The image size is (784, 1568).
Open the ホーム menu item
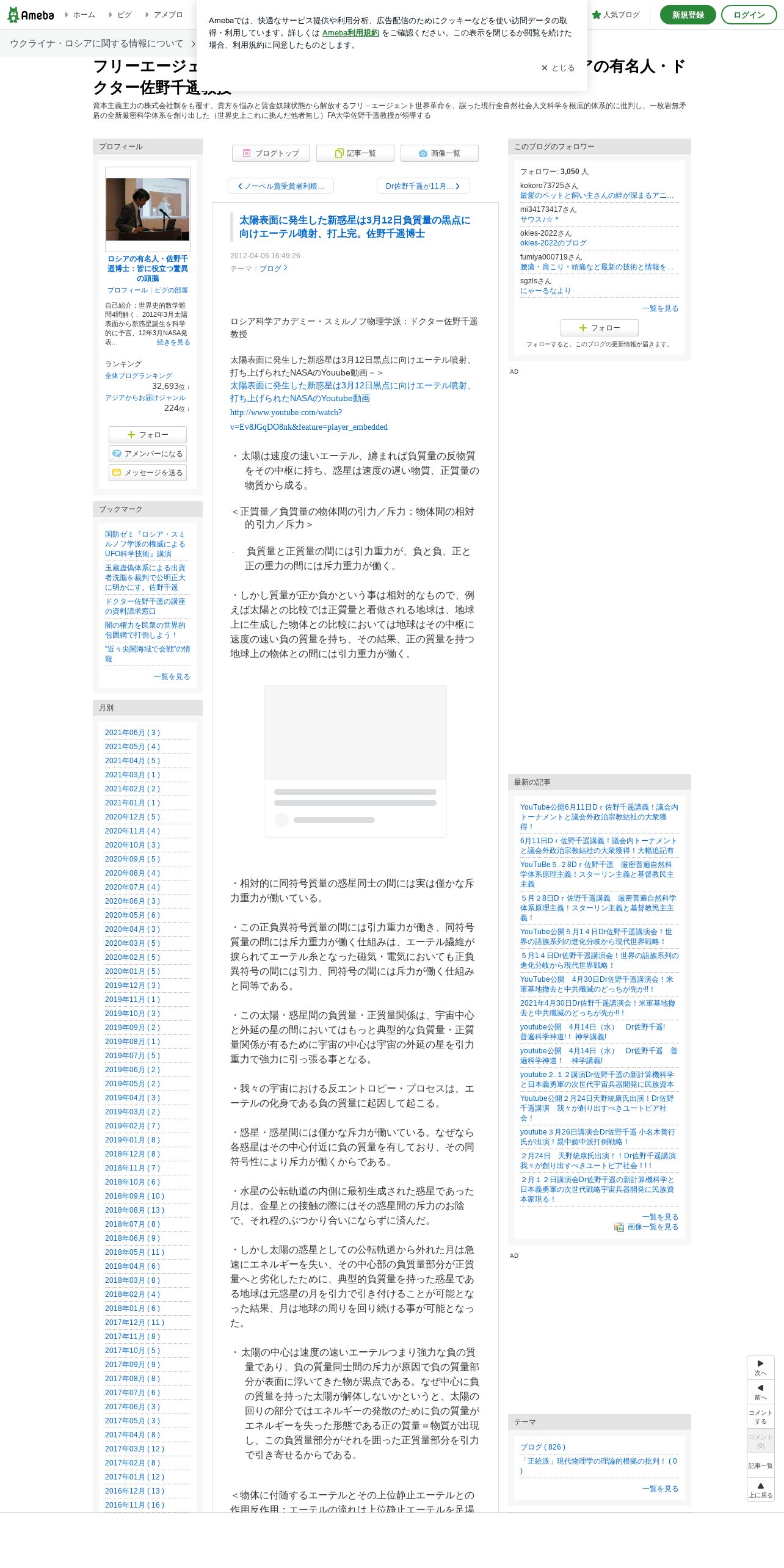[80, 15]
